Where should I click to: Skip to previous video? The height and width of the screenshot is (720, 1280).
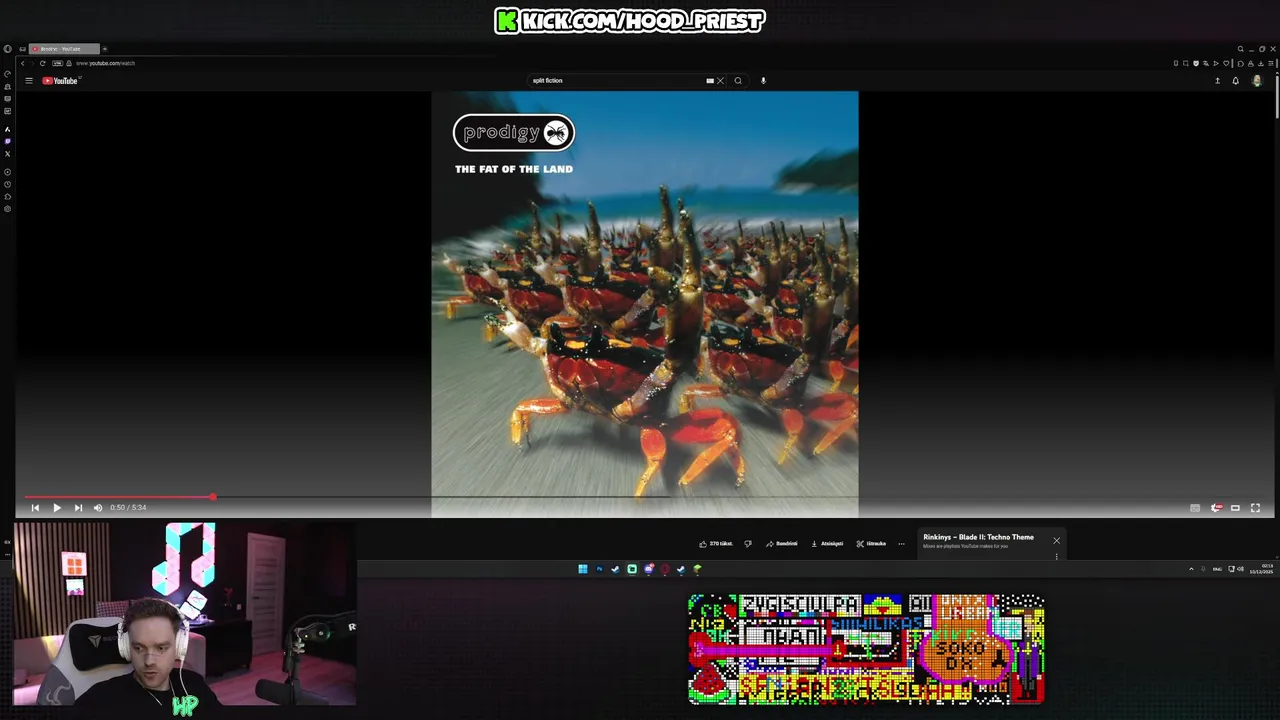[35, 508]
